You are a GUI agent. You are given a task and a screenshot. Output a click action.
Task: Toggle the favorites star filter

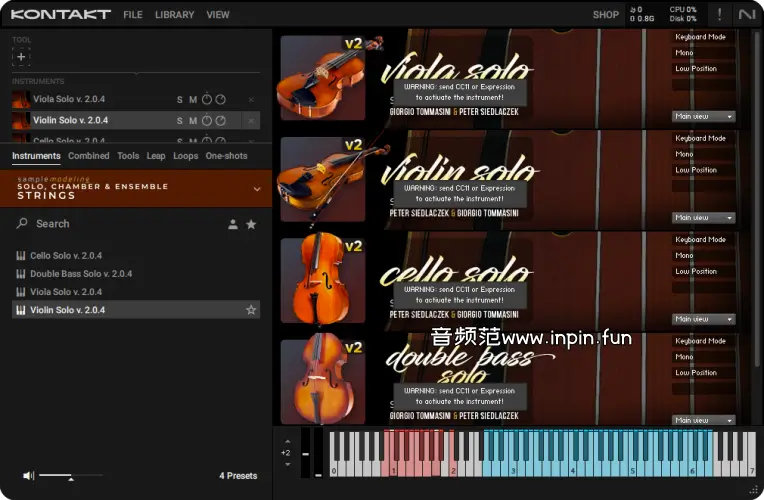pyautogui.click(x=251, y=224)
